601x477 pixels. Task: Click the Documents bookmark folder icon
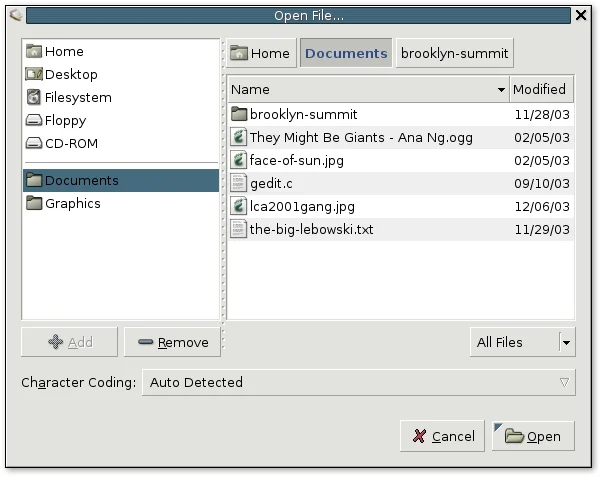click(34, 180)
